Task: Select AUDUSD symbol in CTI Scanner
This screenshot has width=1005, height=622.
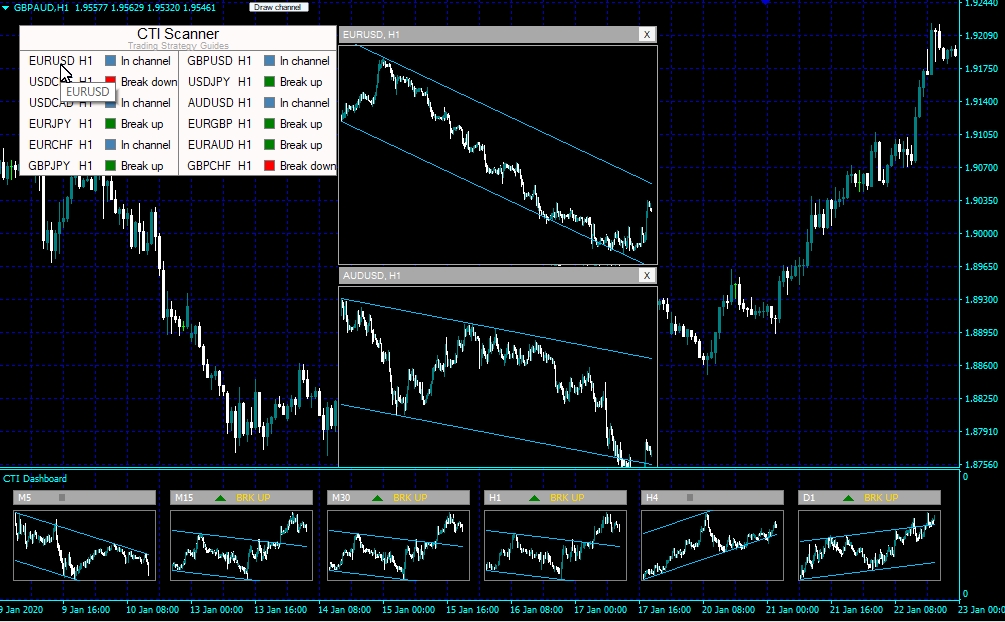Action: coord(210,103)
